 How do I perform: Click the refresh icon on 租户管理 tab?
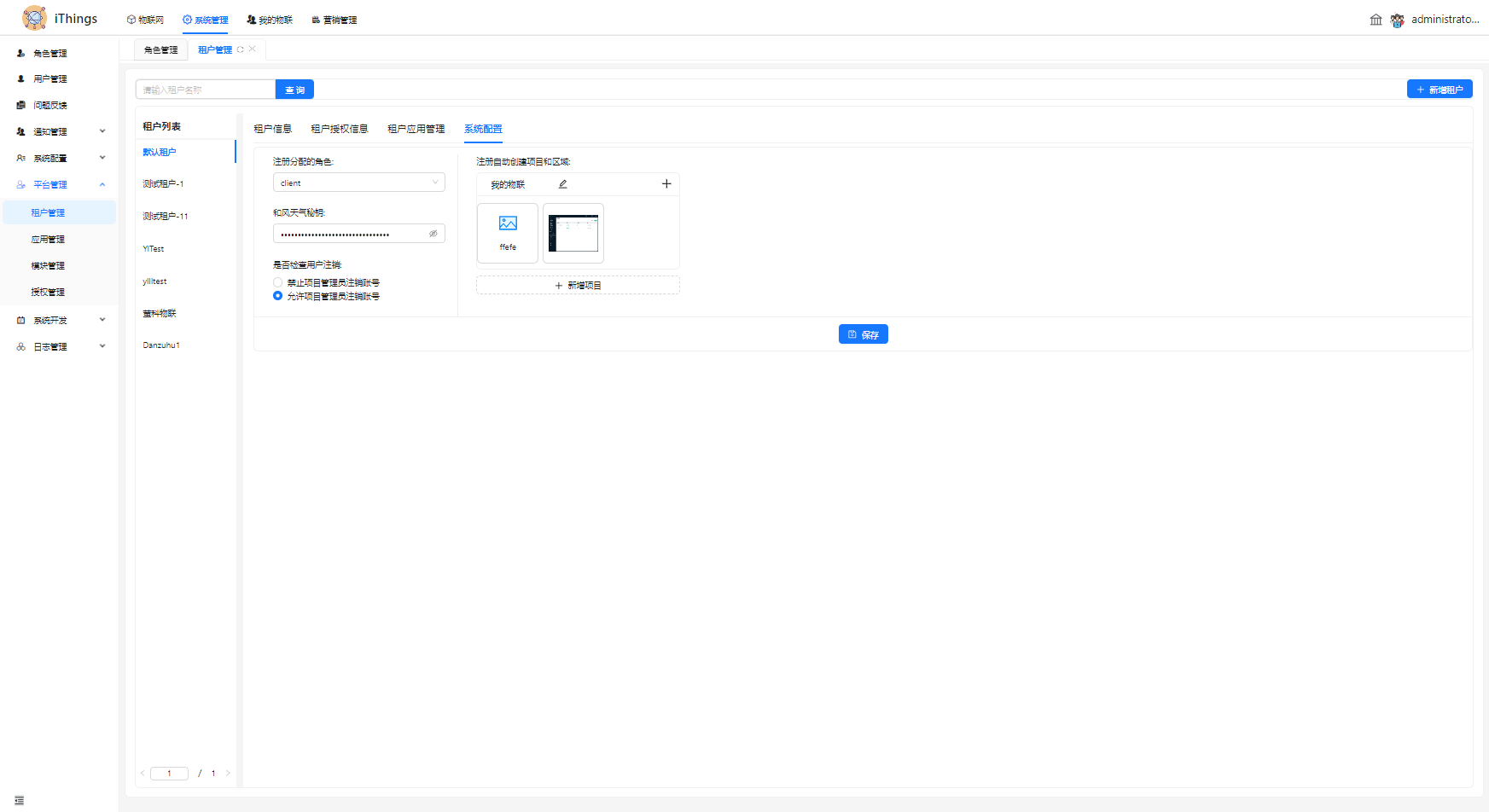point(241,49)
